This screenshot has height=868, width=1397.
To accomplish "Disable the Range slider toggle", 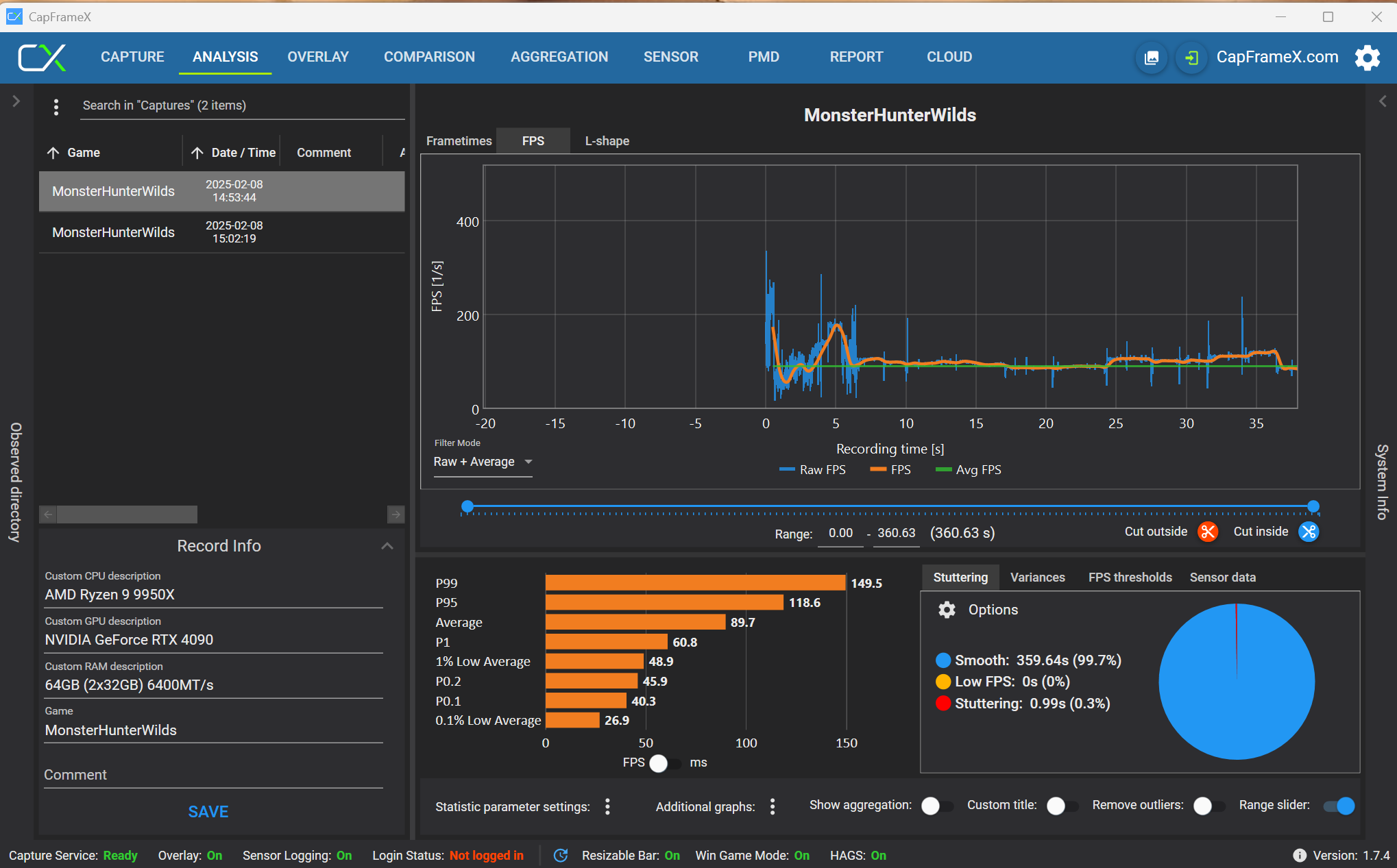I will tap(1339, 806).
